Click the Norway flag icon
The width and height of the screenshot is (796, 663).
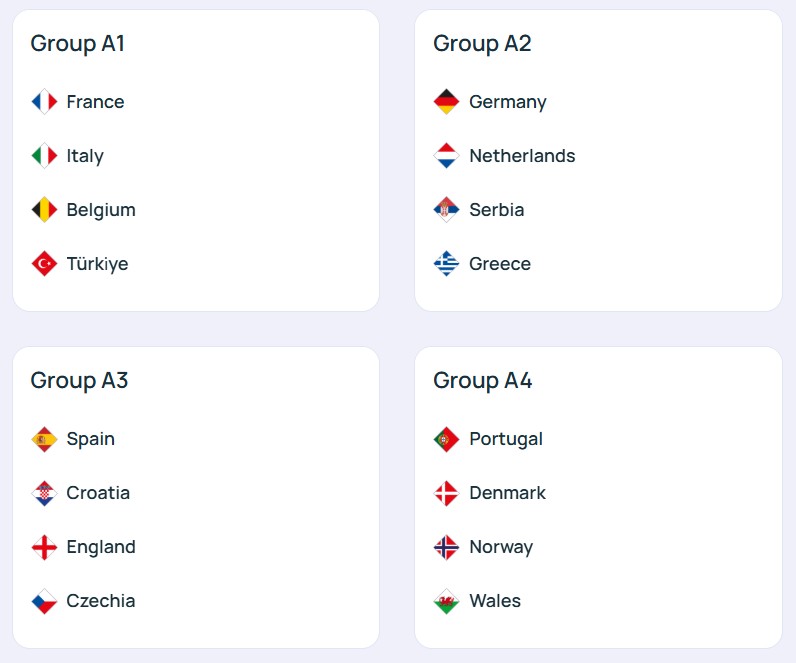(446, 547)
